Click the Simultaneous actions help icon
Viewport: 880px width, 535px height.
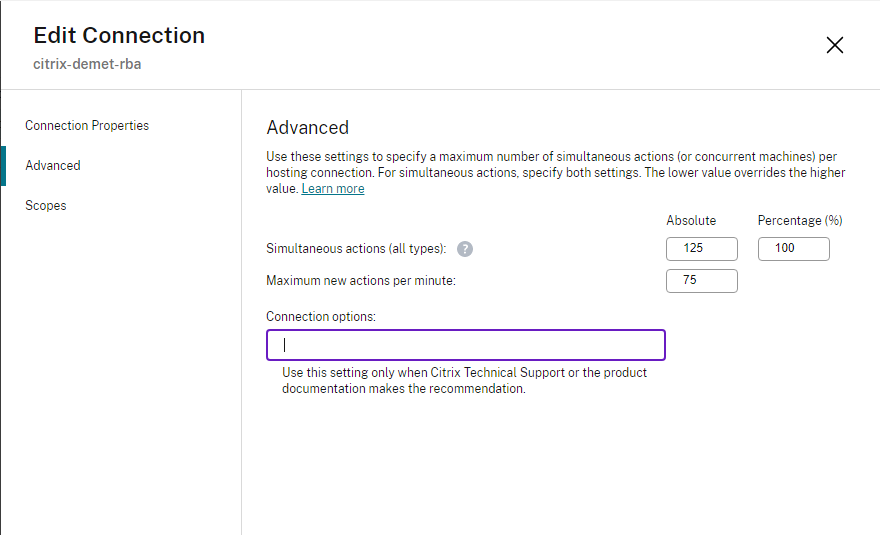point(465,250)
